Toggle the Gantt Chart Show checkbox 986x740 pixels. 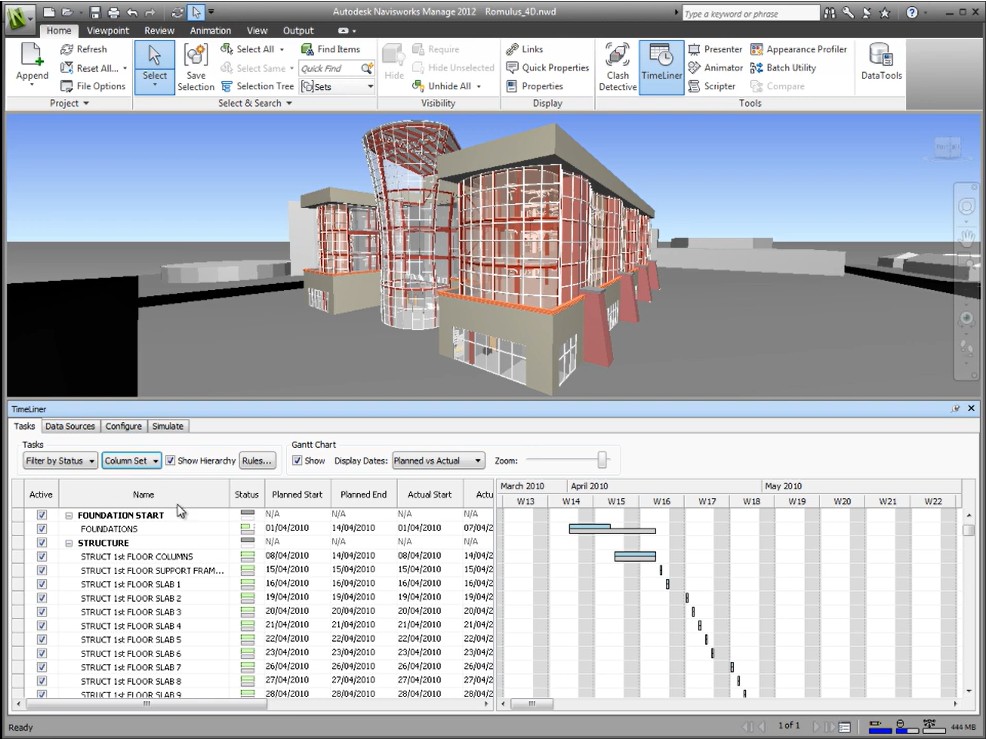[297, 461]
